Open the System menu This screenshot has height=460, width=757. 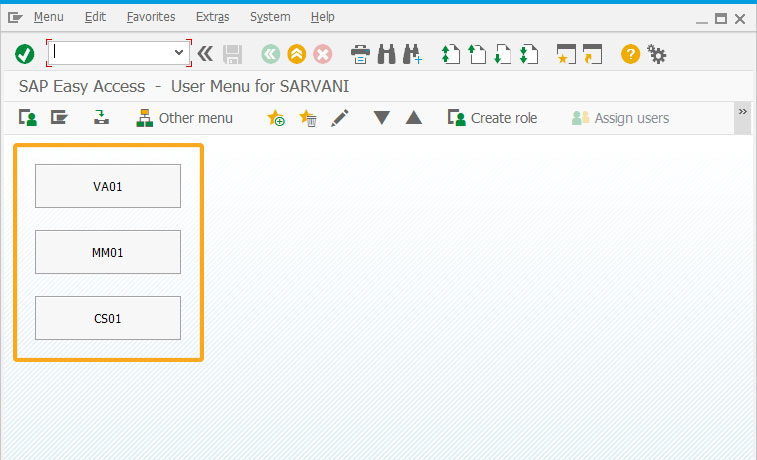270,17
